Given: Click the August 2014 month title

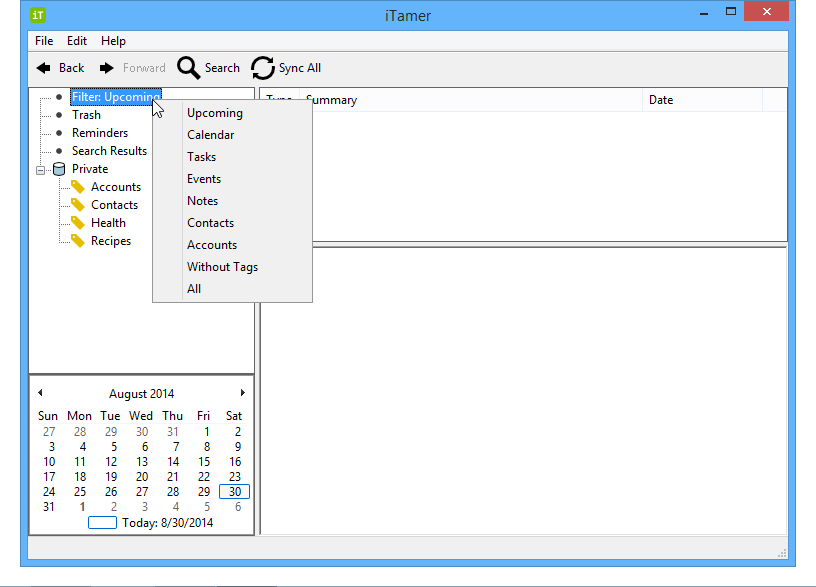Looking at the screenshot, I should tap(142, 394).
